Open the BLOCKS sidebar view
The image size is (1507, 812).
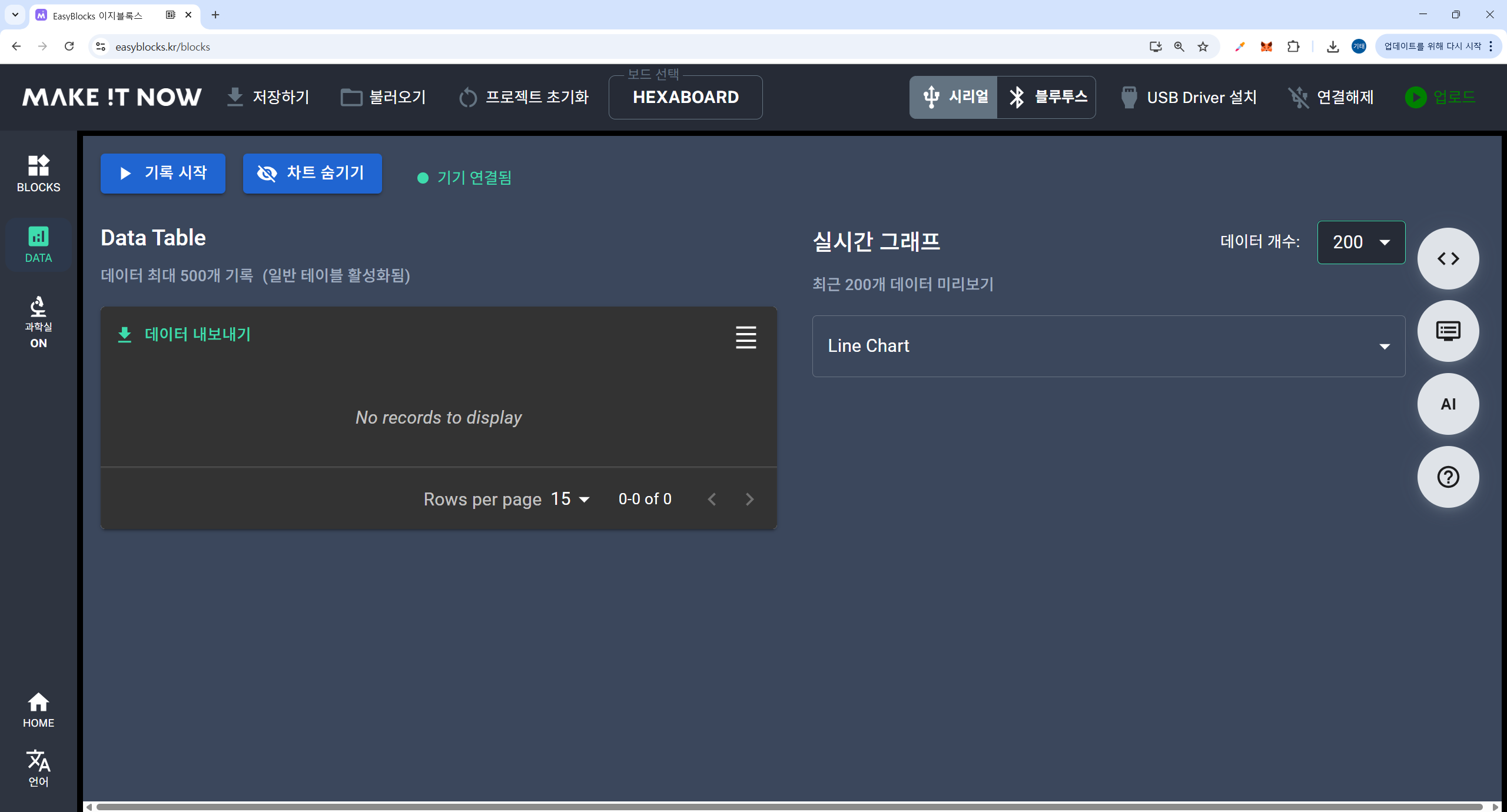coord(38,173)
